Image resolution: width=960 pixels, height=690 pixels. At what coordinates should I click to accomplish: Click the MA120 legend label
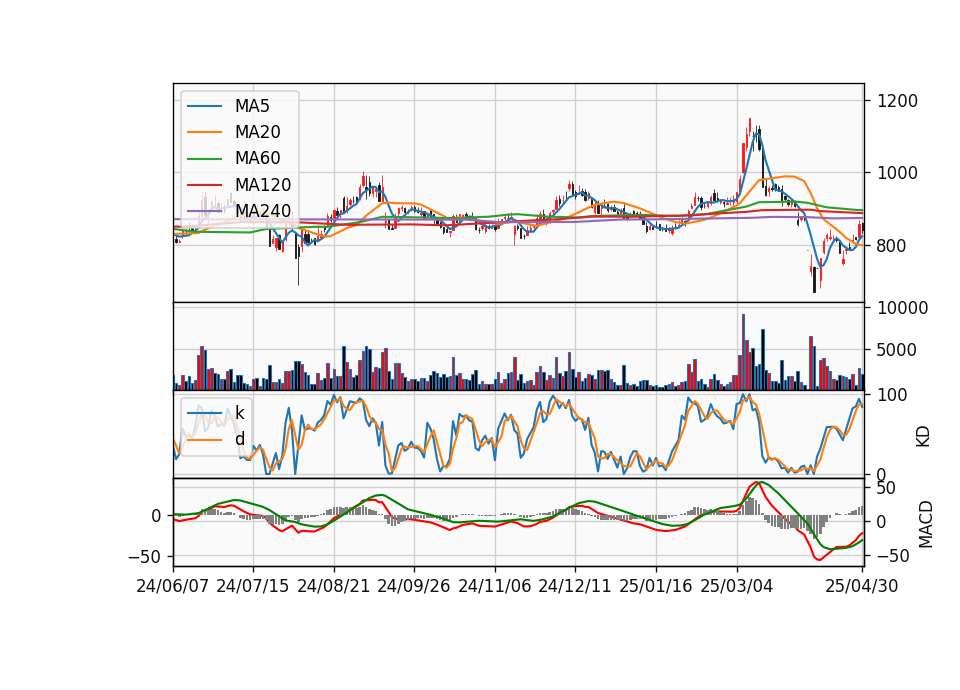pyautogui.click(x=263, y=185)
